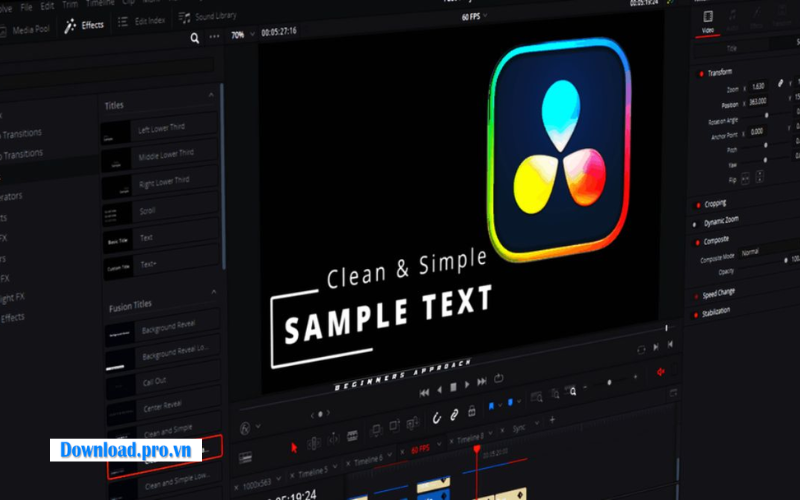The image size is (800, 500).
Task: Open the Timeline 6 tab dropdown arrow
Action: (x=390, y=454)
